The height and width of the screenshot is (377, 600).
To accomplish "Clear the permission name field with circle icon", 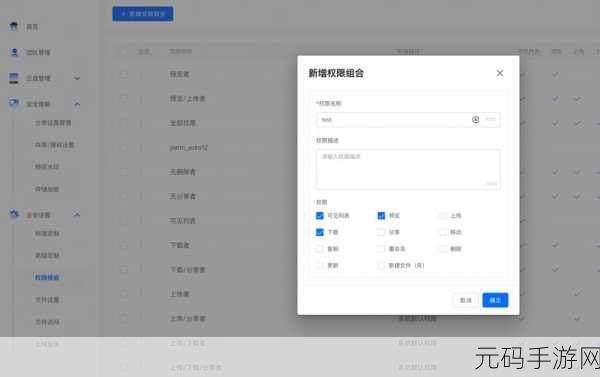I will tap(476, 120).
